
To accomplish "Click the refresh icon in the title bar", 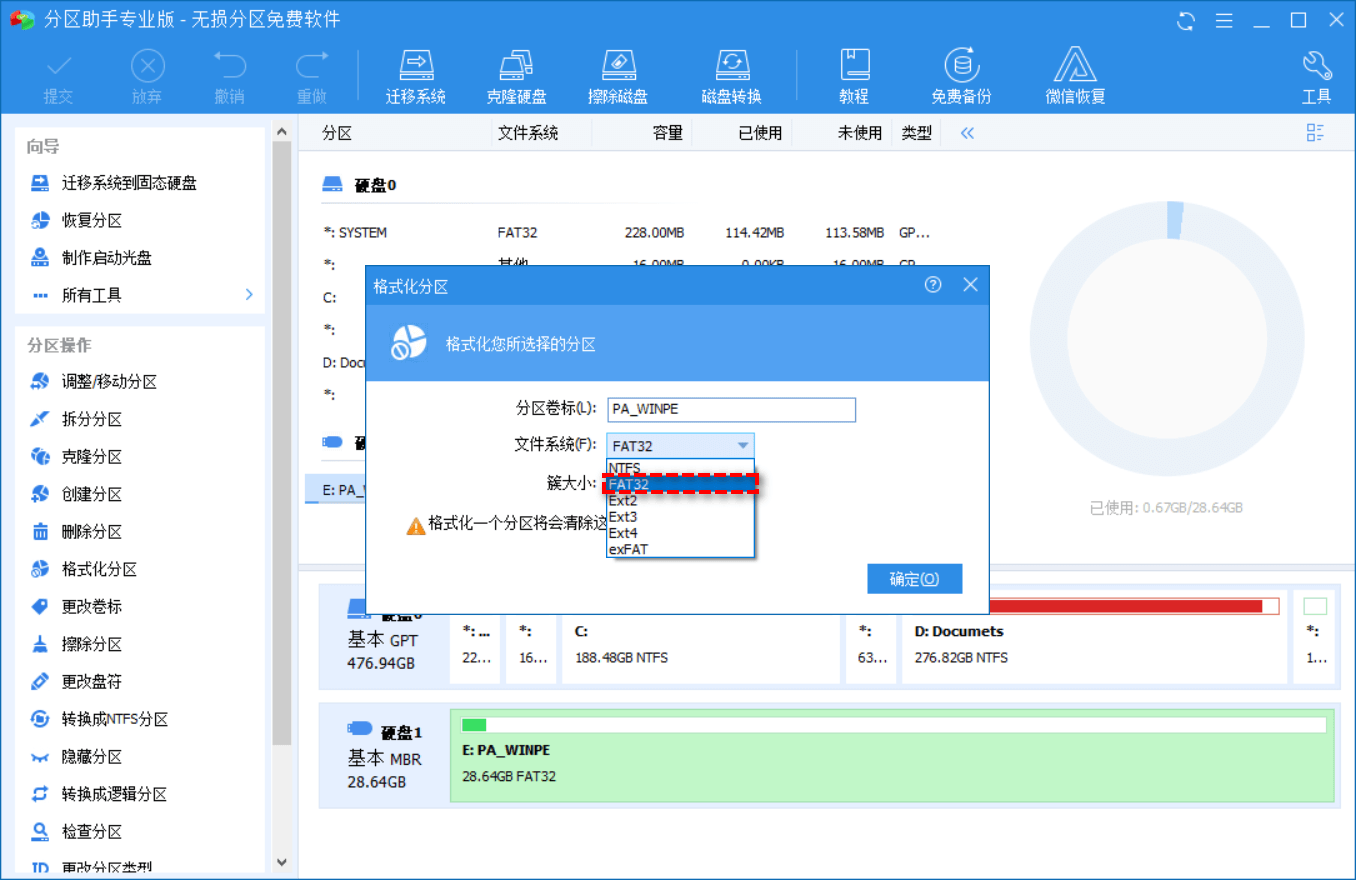I will point(1186,19).
